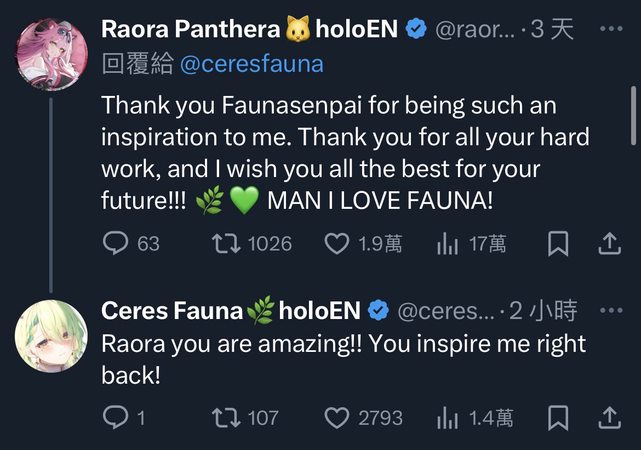The image size is (641, 450).
Task: Open more options on Raora's tweet
Action: coord(609,29)
